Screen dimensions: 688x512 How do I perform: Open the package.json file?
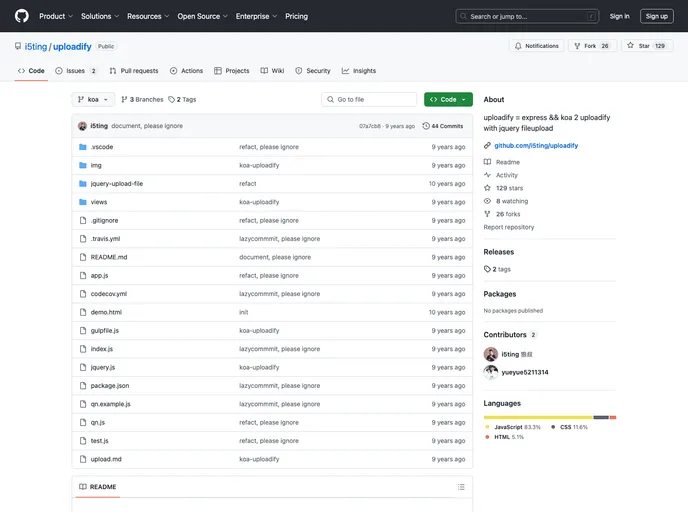coord(110,386)
